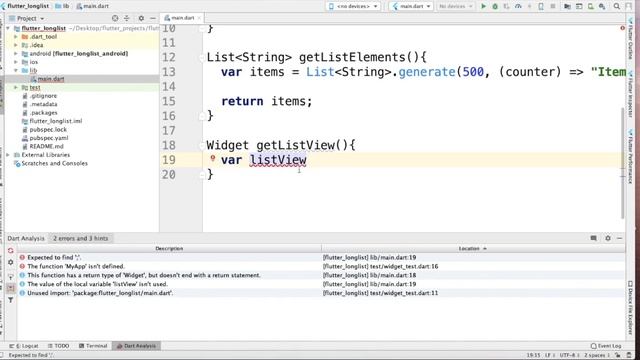Select pubspec.yaml in the project tree
This screenshot has height=360, width=640.
(x=49, y=138)
